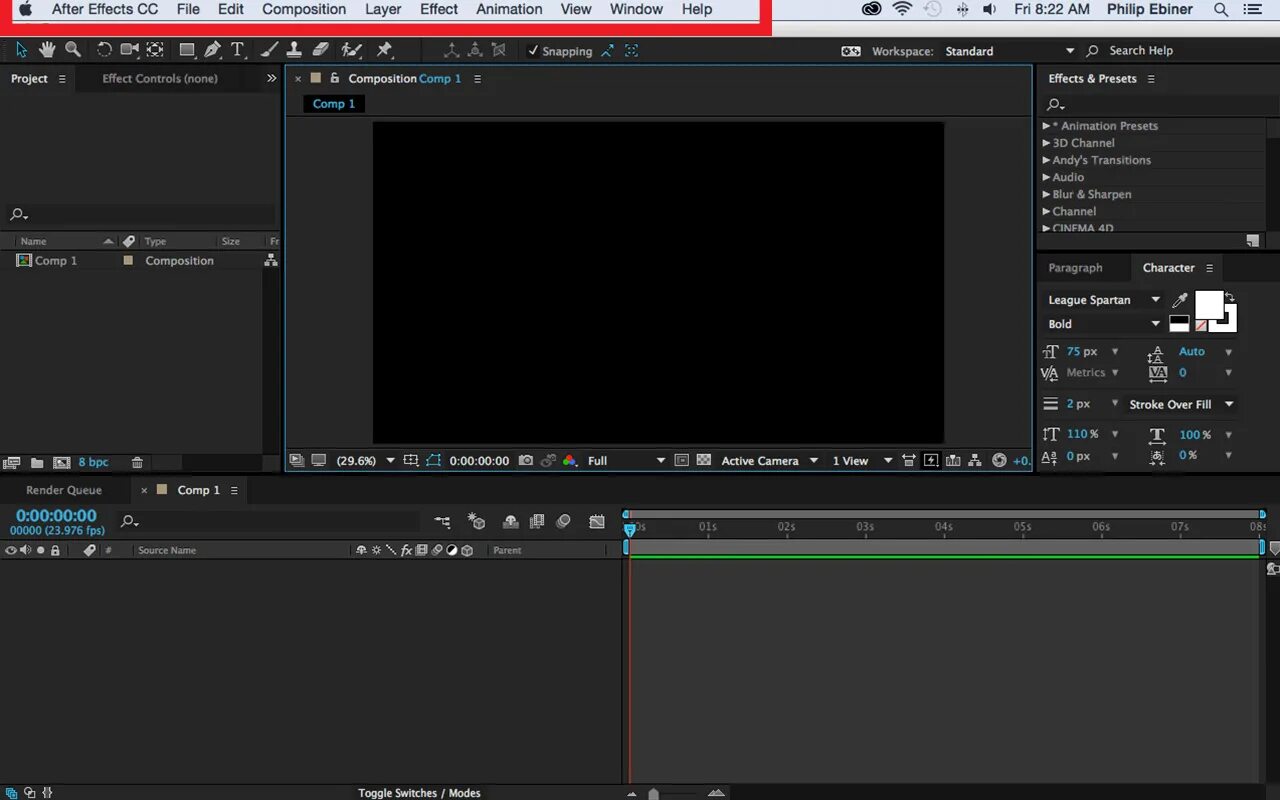The image size is (1280, 800).
Task: Select the Pen tool
Action: pyautogui.click(x=212, y=50)
